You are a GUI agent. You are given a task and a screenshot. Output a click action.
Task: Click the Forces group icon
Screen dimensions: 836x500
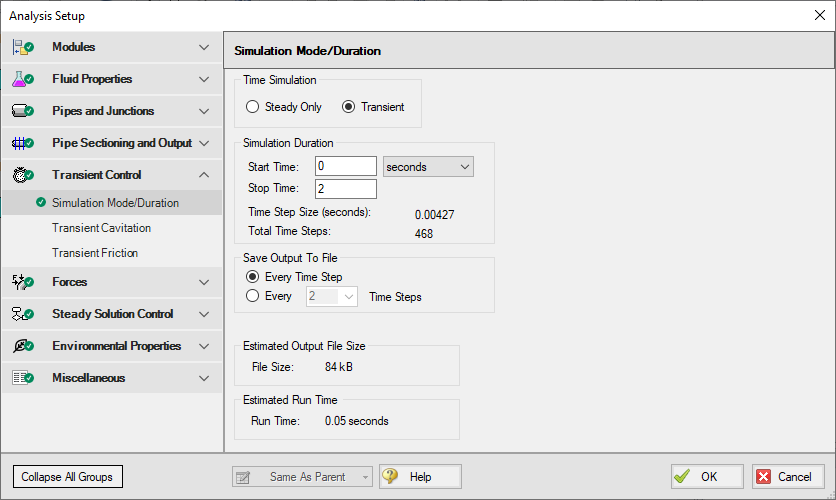pos(23,282)
